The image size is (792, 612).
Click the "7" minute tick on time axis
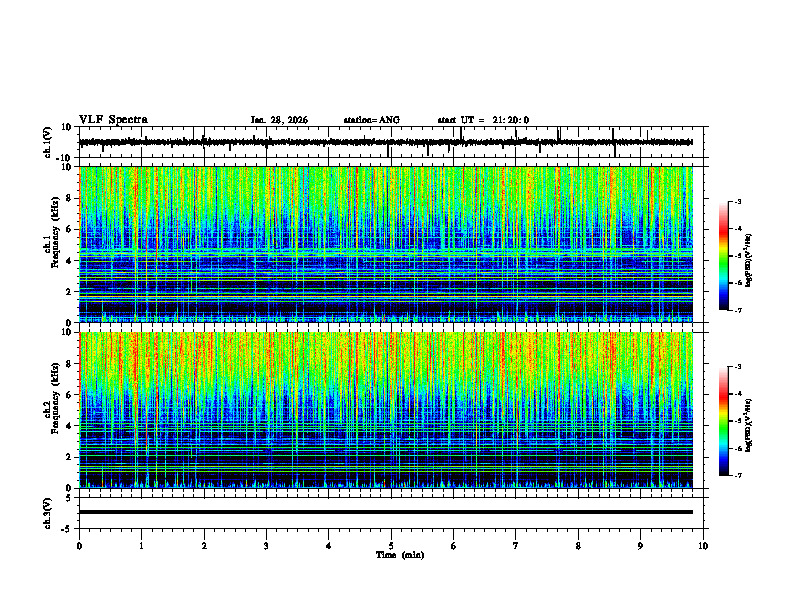(x=516, y=546)
